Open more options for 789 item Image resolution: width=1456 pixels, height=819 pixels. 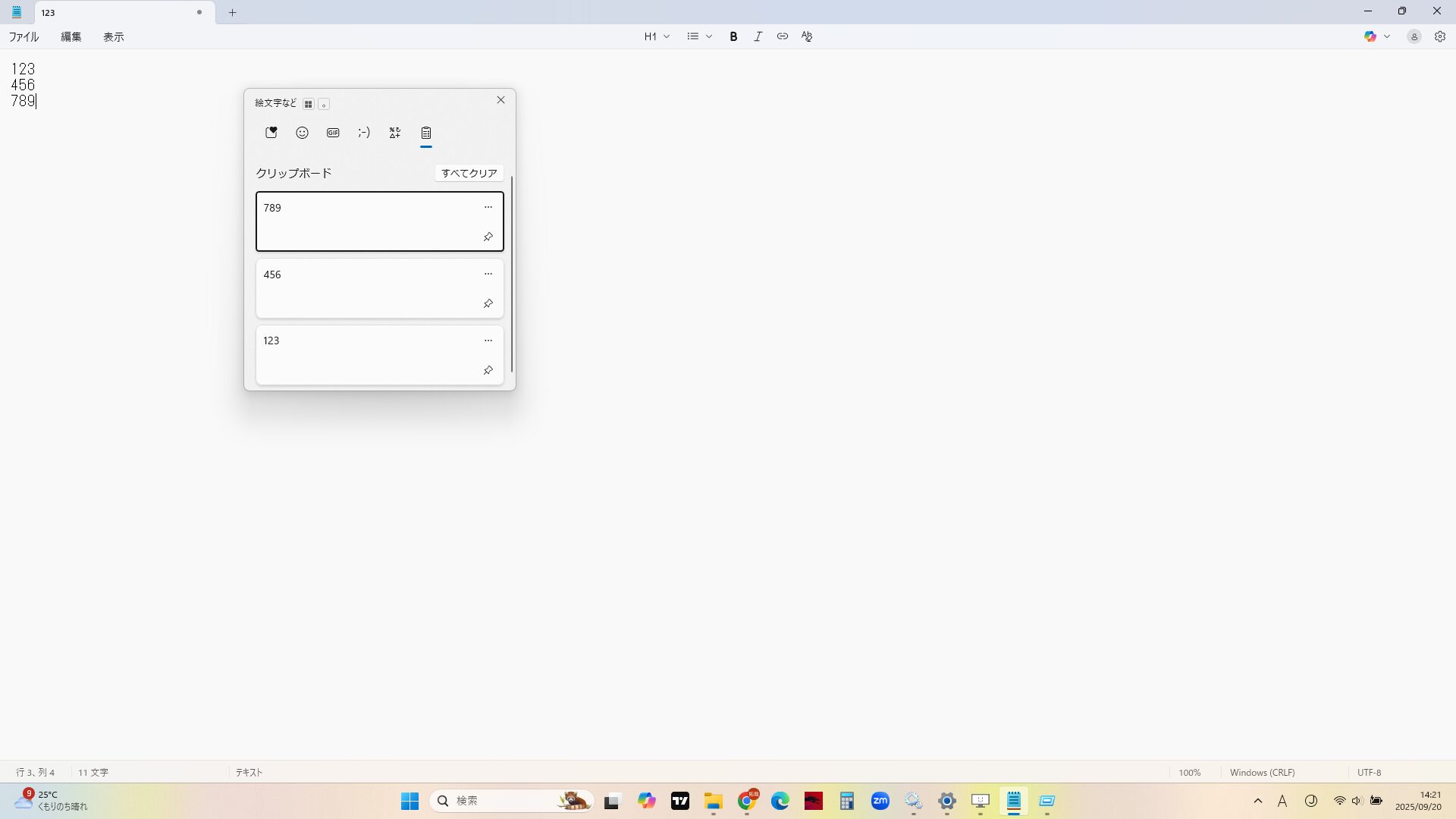click(488, 207)
